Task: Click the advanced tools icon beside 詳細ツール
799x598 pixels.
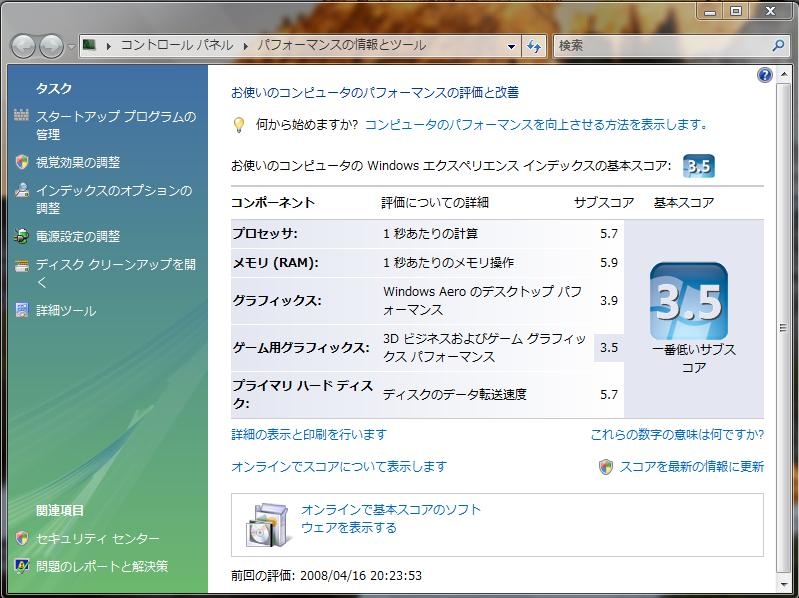Action: coord(21,310)
